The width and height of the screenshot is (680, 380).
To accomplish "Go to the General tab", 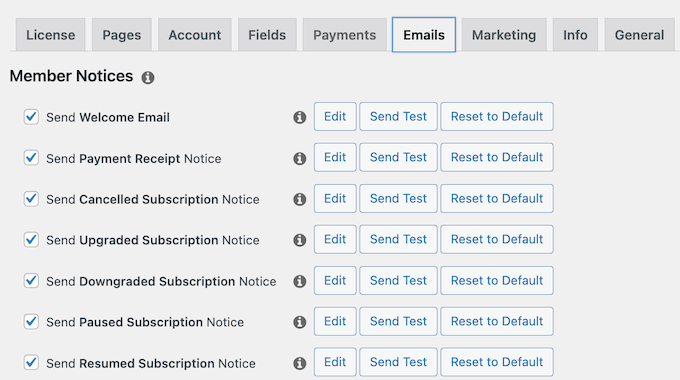I will (640, 35).
